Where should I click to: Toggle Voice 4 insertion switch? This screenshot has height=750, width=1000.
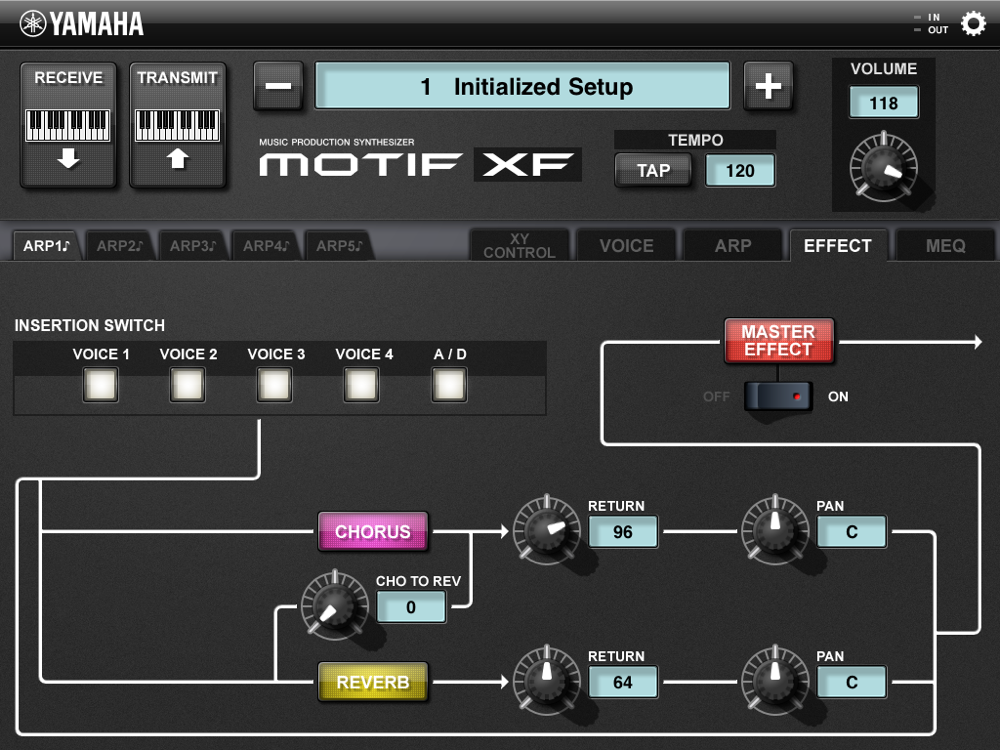tap(362, 385)
